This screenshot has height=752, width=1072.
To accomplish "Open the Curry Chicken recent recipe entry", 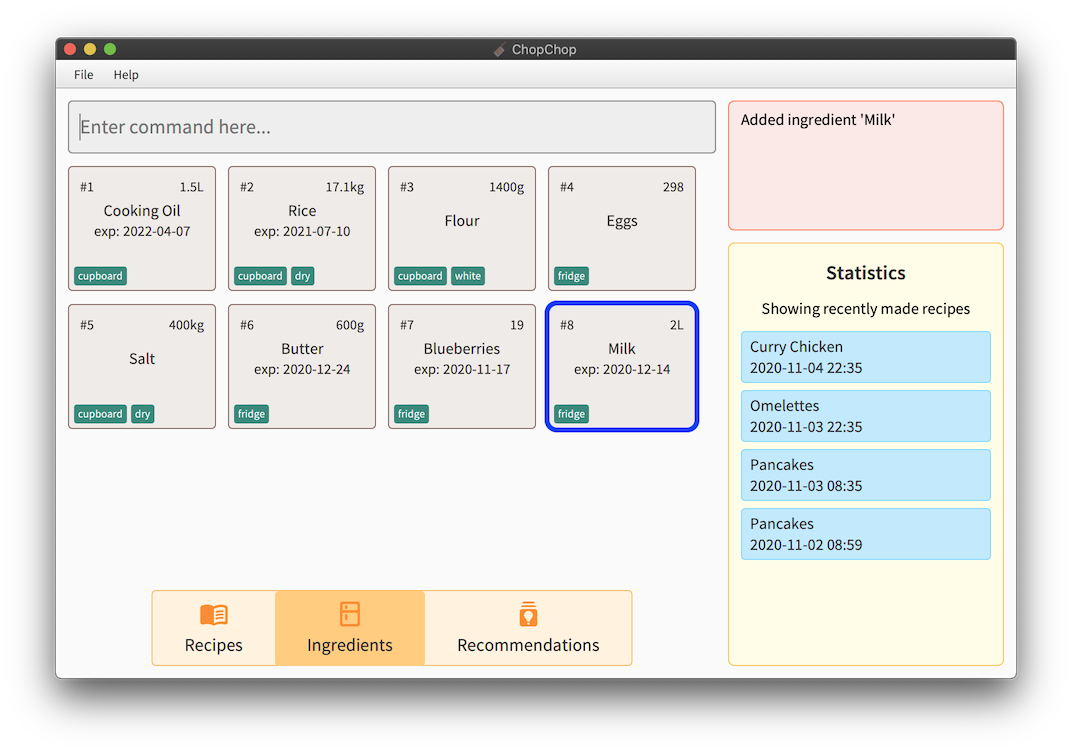I will click(x=866, y=357).
